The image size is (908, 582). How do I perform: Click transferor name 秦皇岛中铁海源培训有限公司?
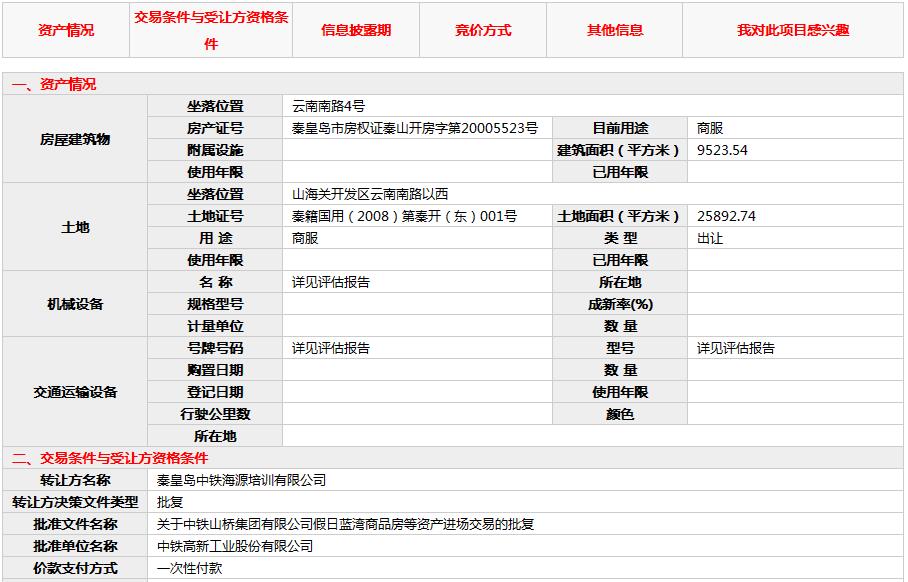[x=242, y=480]
